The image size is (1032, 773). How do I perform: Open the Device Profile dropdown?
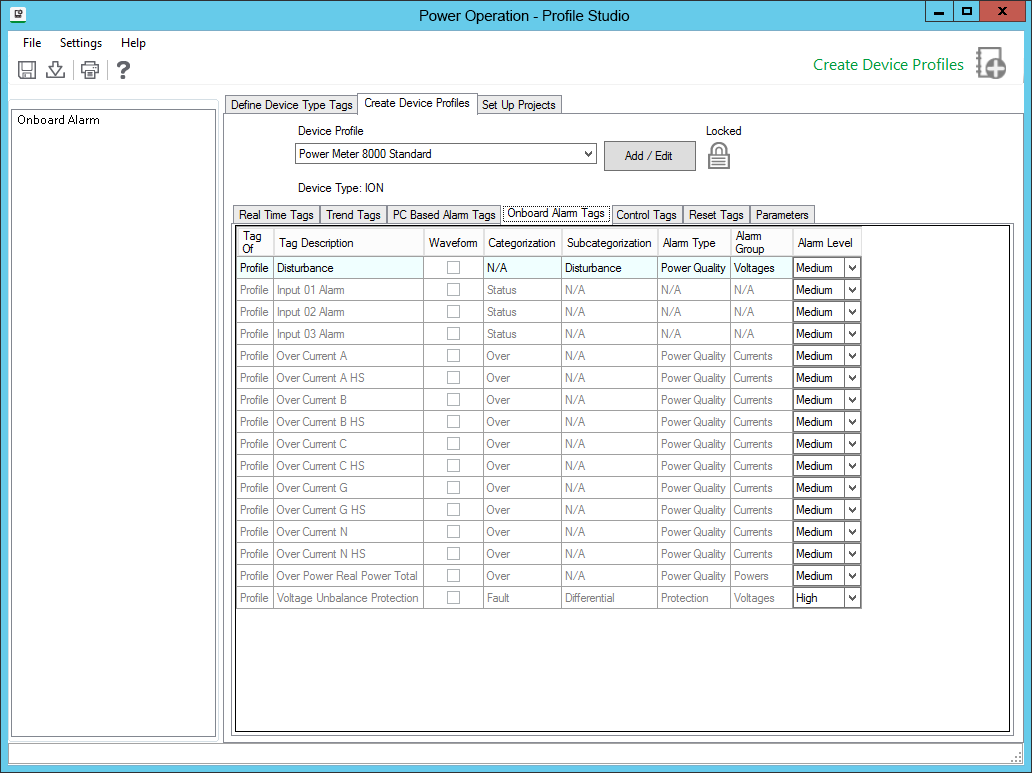tap(588, 154)
